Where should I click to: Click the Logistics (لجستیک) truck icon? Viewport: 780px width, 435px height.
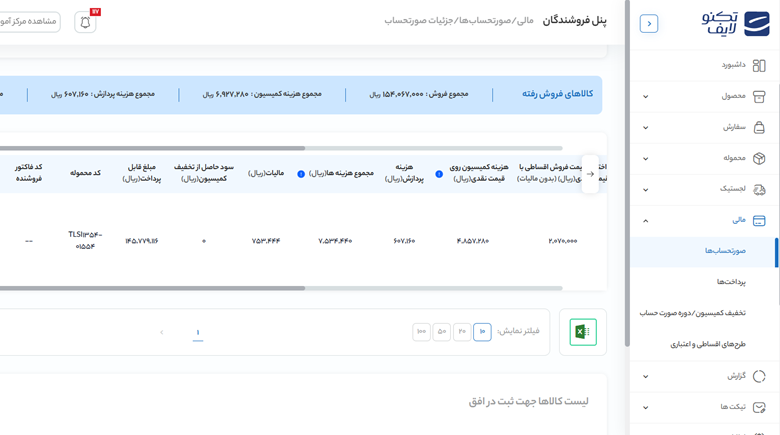[759, 189]
